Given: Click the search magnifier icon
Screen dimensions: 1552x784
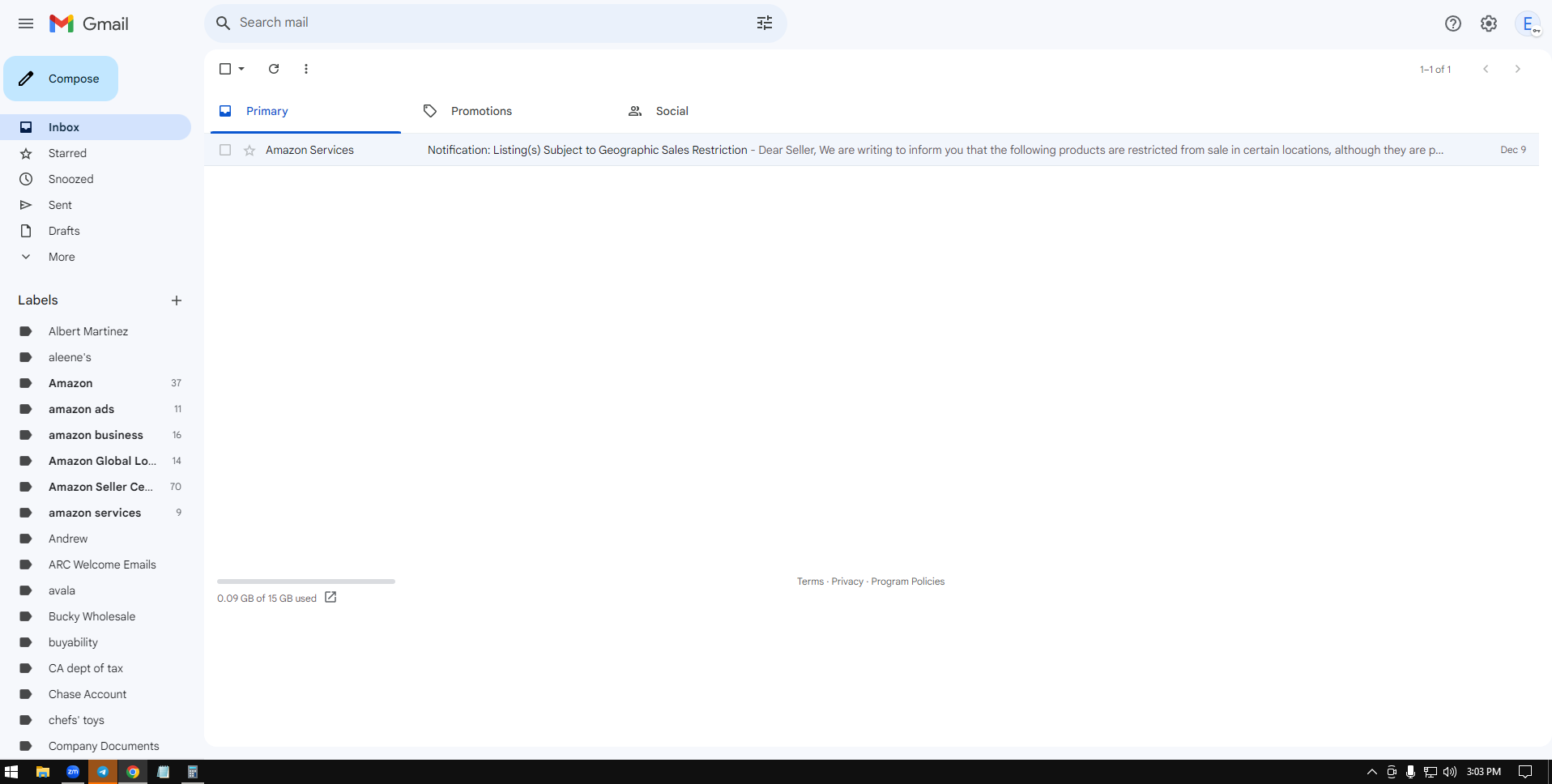Looking at the screenshot, I should click(x=223, y=23).
